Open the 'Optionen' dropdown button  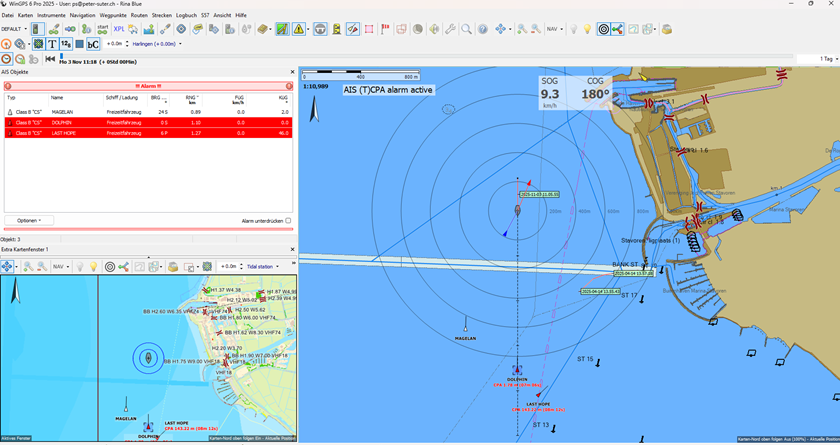tap(29, 220)
